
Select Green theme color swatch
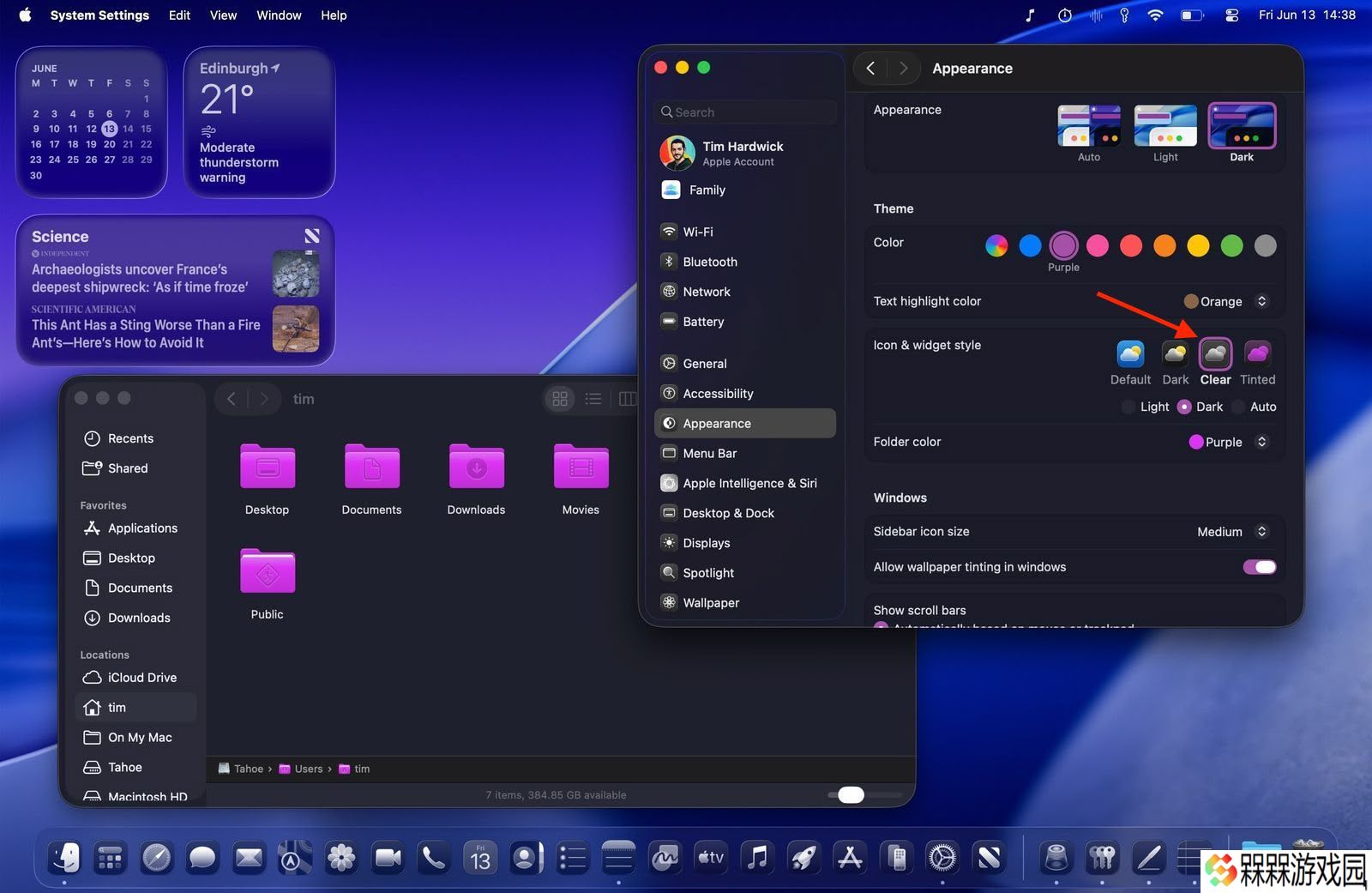tap(1231, 246)
